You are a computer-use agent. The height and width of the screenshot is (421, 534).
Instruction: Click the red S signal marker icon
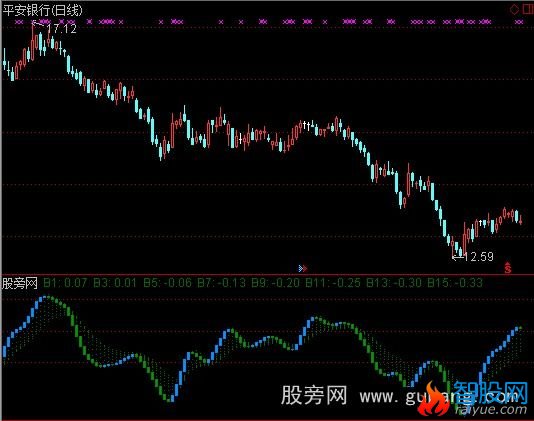click(508, 268)
